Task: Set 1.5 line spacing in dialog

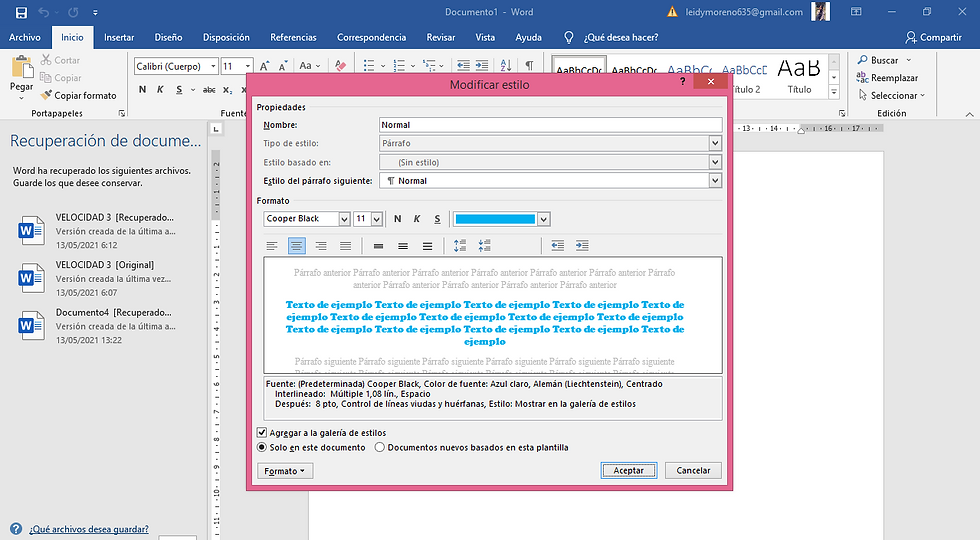Action: coord(402,246)
